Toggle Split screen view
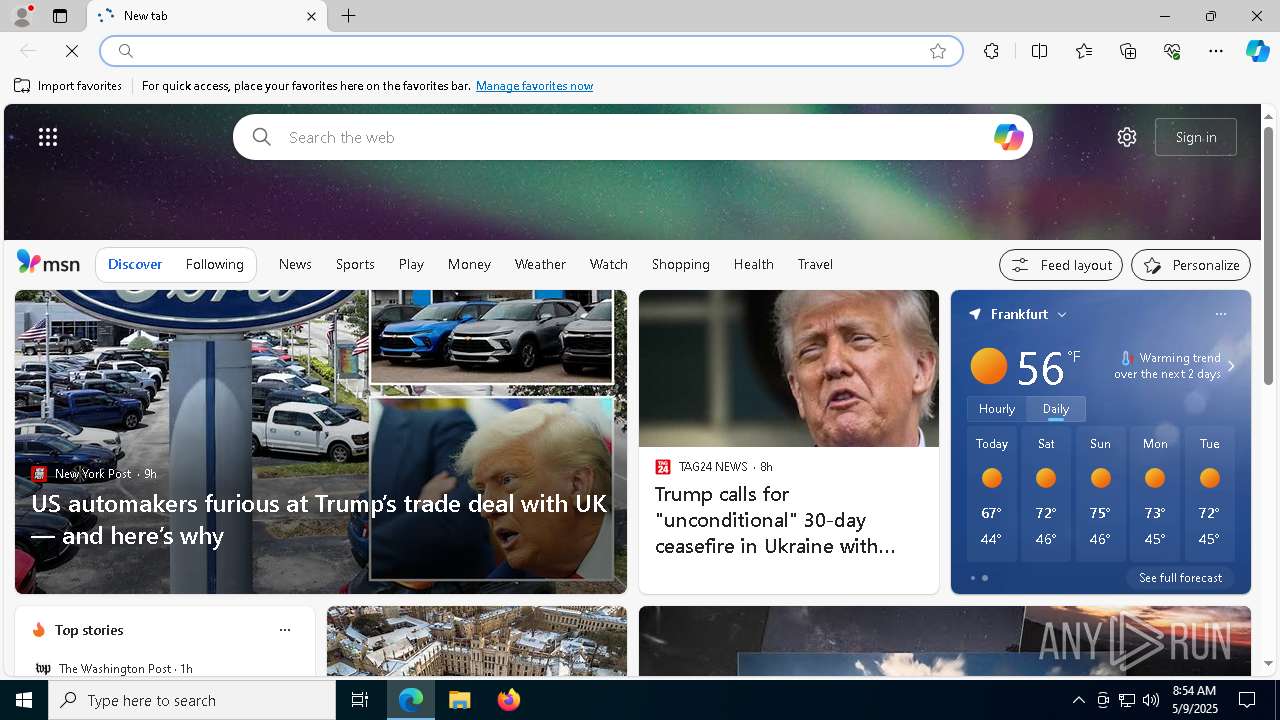 [x=1039, y=51]
